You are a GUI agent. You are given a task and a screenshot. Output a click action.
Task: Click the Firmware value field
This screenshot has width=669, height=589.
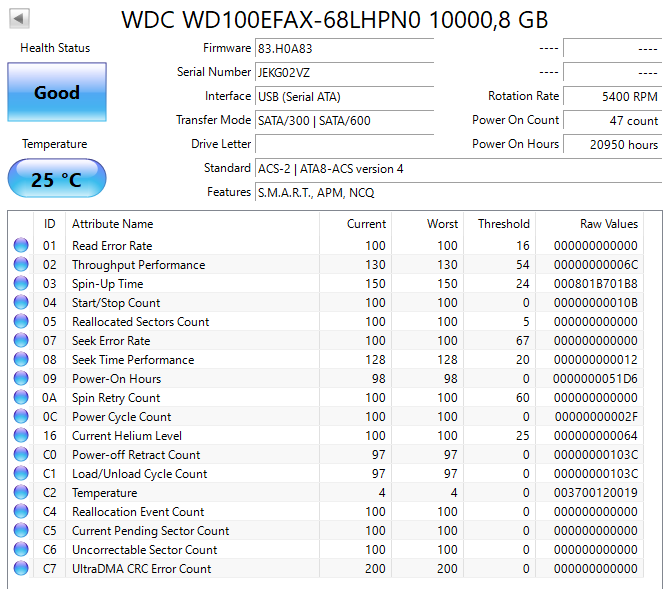point(343,48)
